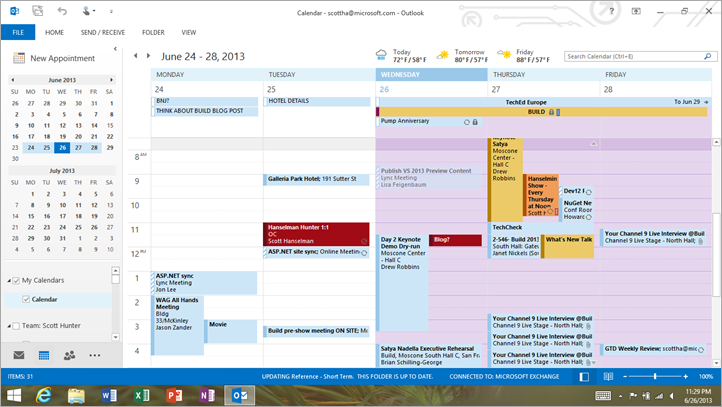Open the Windows Start button
The height and width of the screenshot is (407, 722).
14,395
